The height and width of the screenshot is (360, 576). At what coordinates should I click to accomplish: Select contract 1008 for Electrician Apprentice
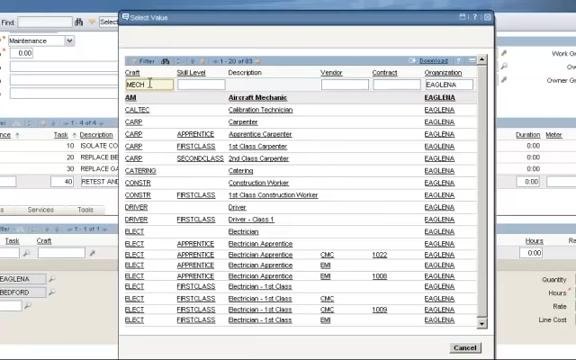(379, 276)
